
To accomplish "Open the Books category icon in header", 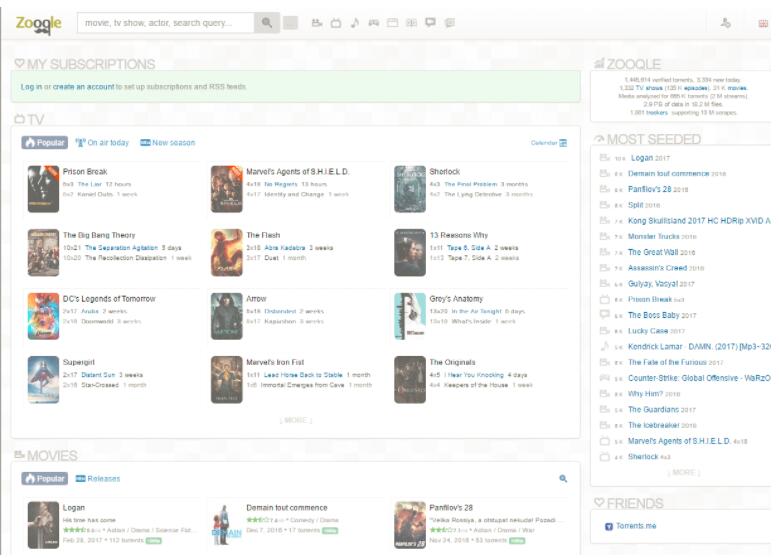I will click(411, 23).
